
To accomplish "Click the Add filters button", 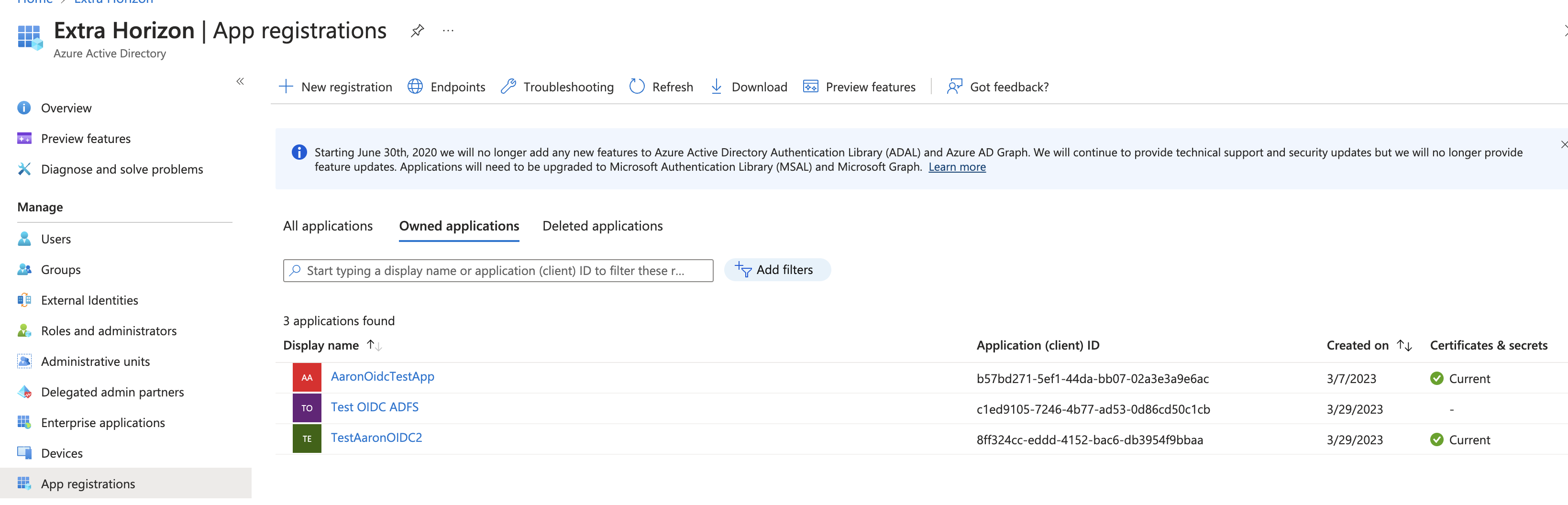I will [777, 270].
